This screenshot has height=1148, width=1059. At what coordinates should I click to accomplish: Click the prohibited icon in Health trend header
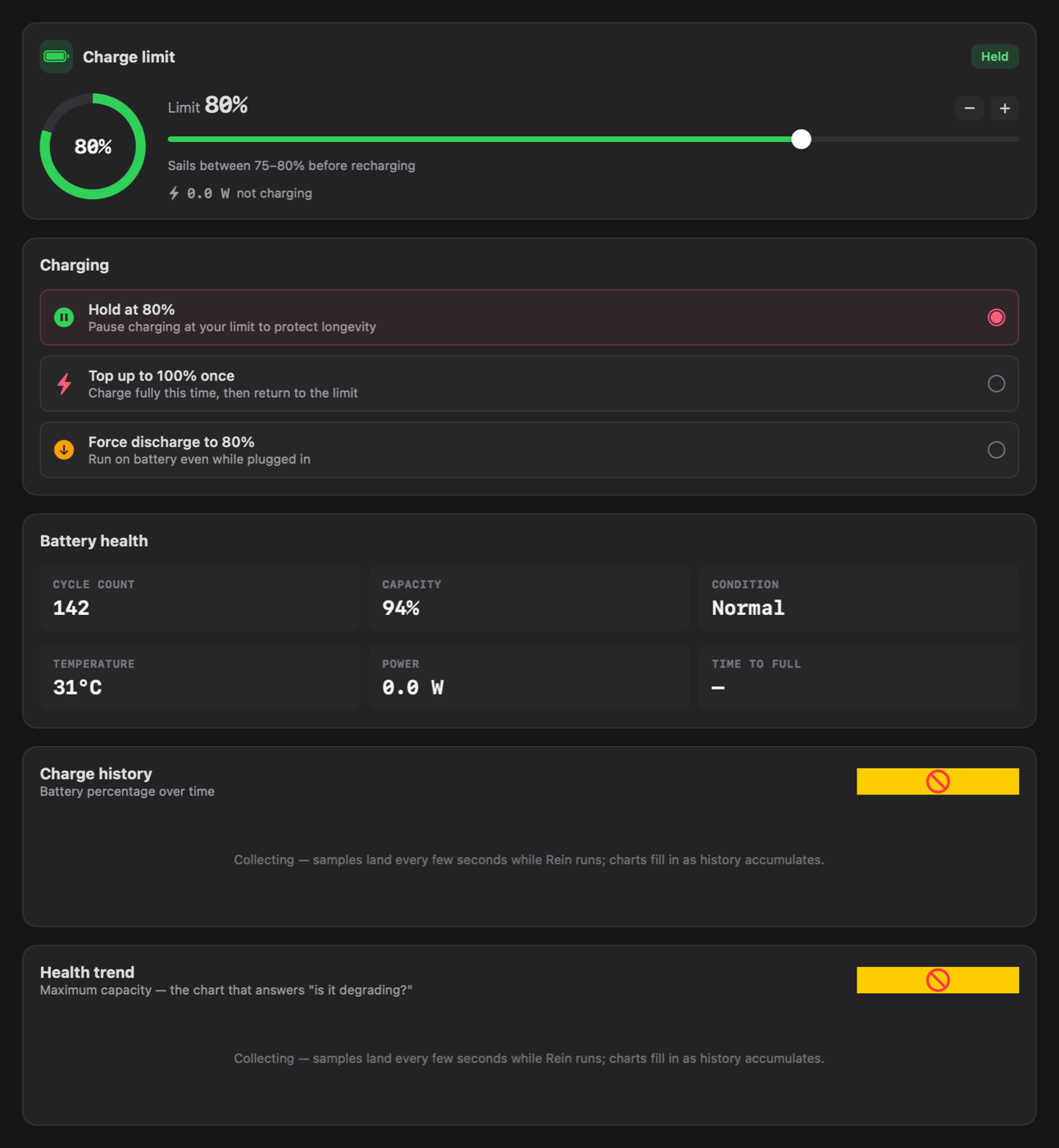tap(938, 980)
